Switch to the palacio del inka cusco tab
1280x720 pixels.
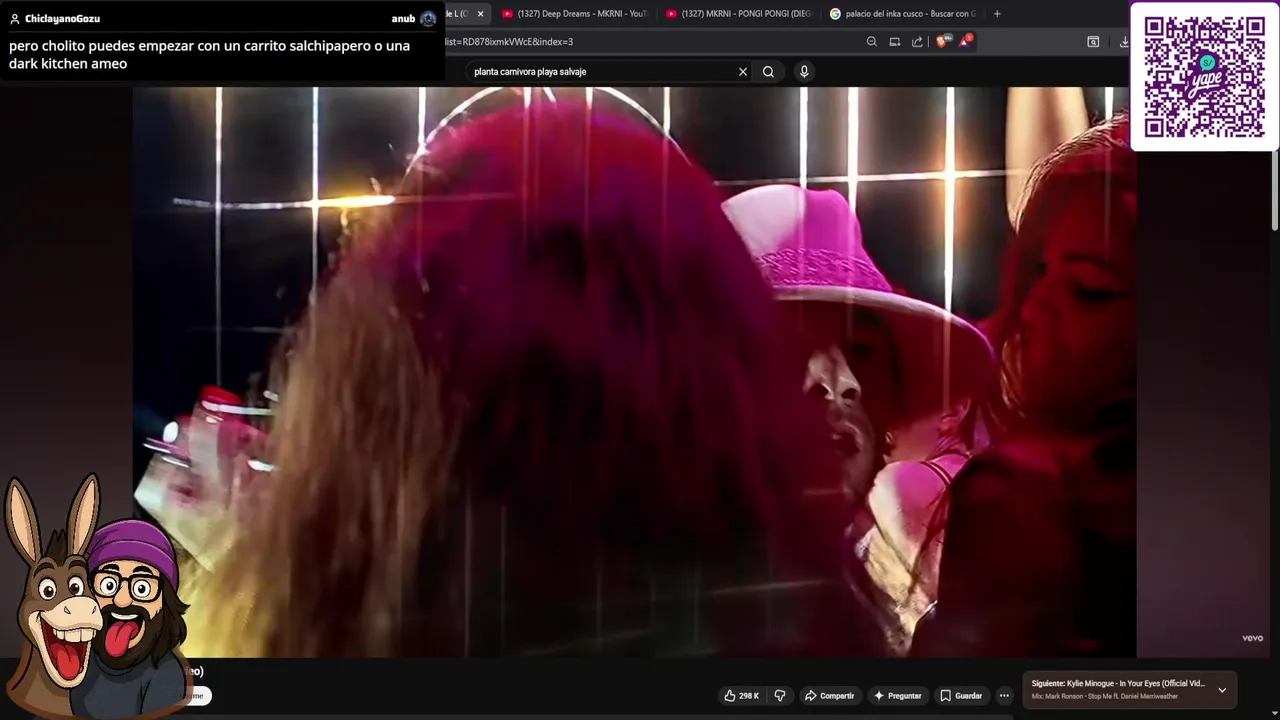click(x=902, y=14)
